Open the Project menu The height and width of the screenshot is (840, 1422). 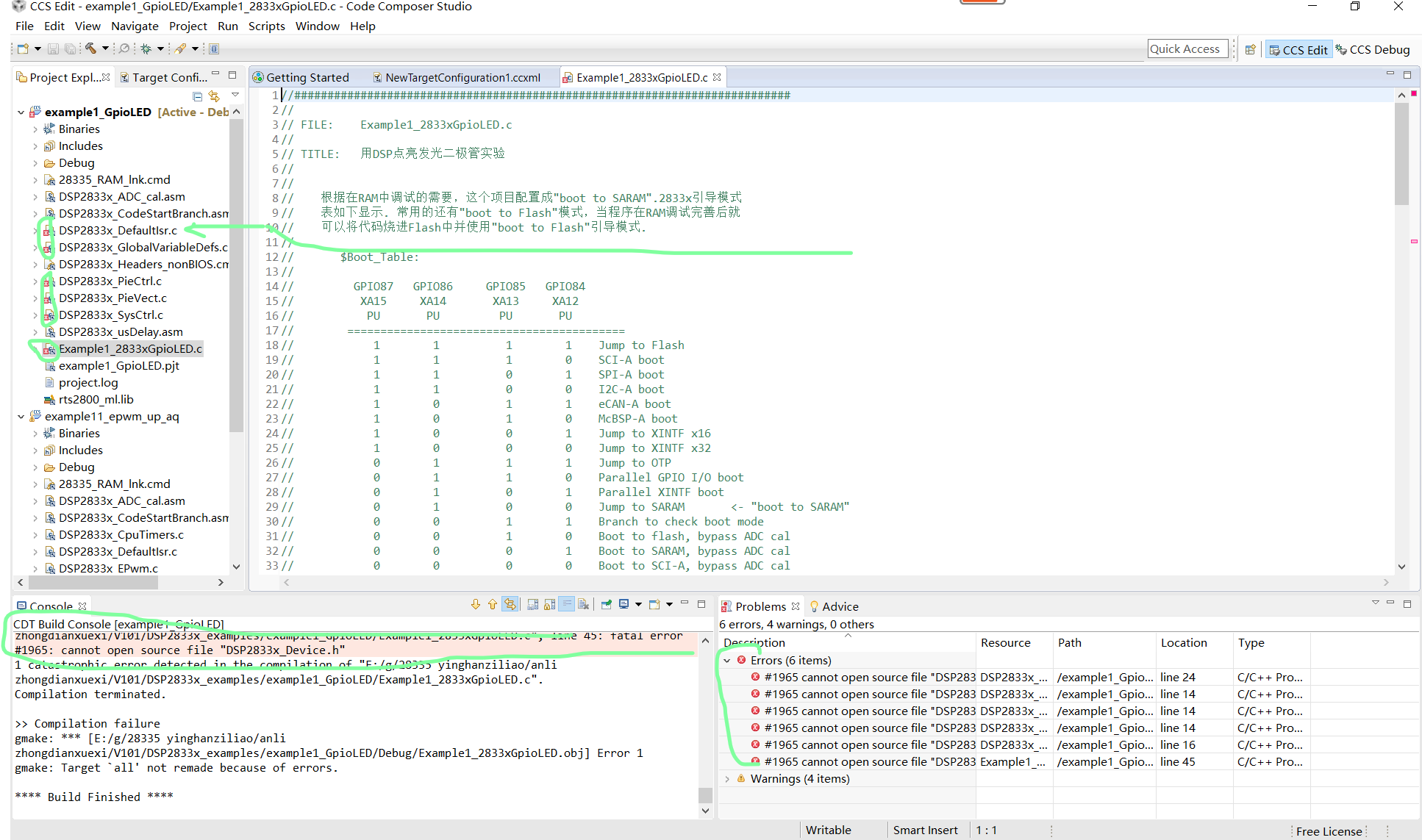point(187,26)
